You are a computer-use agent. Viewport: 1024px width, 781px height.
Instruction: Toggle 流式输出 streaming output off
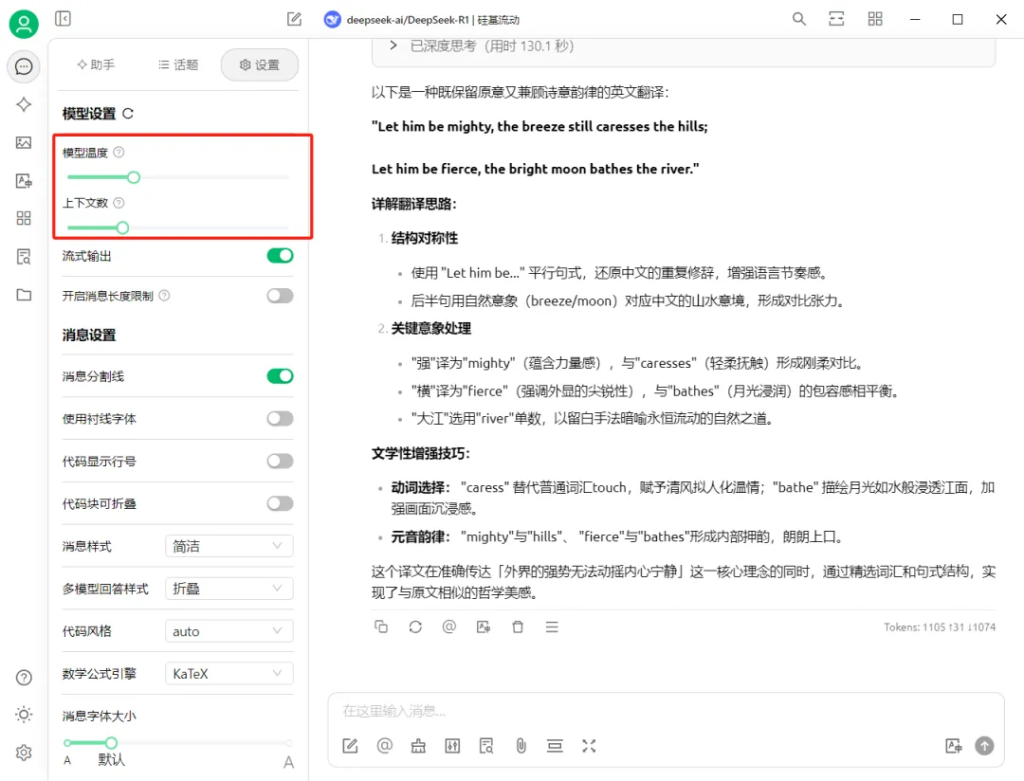point(279,255)
